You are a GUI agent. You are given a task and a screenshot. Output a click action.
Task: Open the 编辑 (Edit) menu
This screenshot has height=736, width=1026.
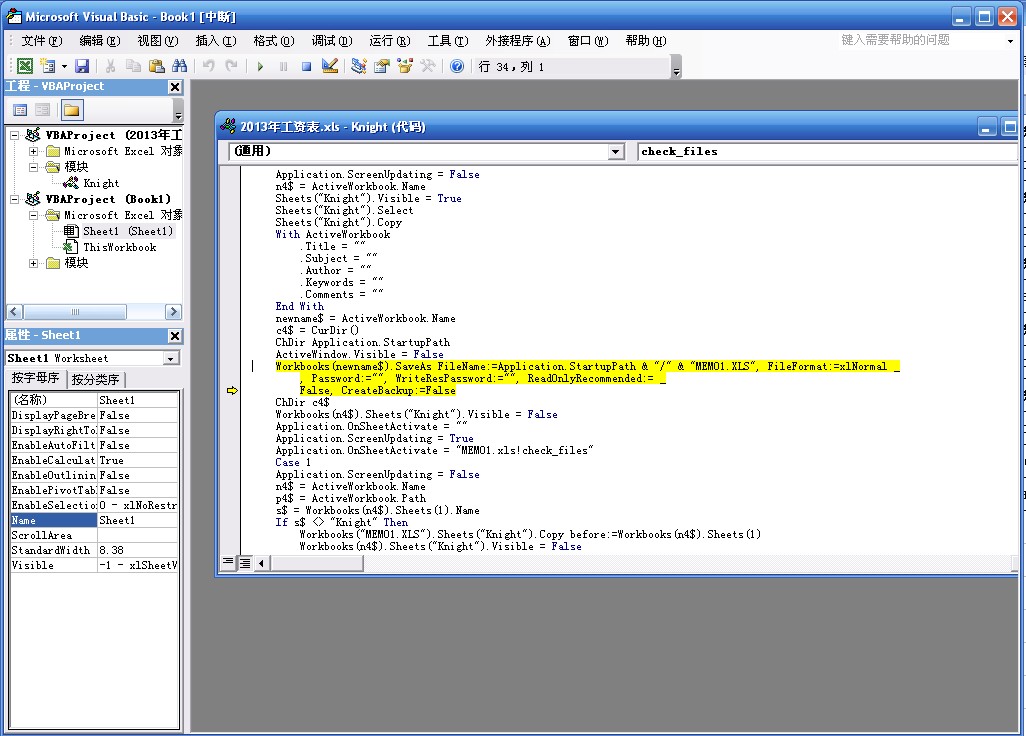[99, 41]
